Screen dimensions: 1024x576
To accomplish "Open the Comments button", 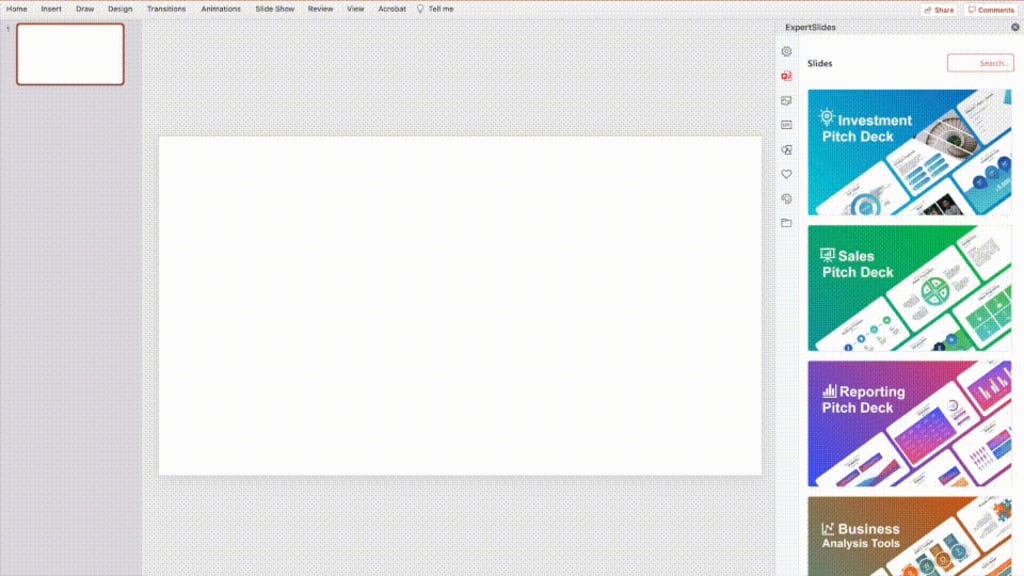I will click(991, 10).
